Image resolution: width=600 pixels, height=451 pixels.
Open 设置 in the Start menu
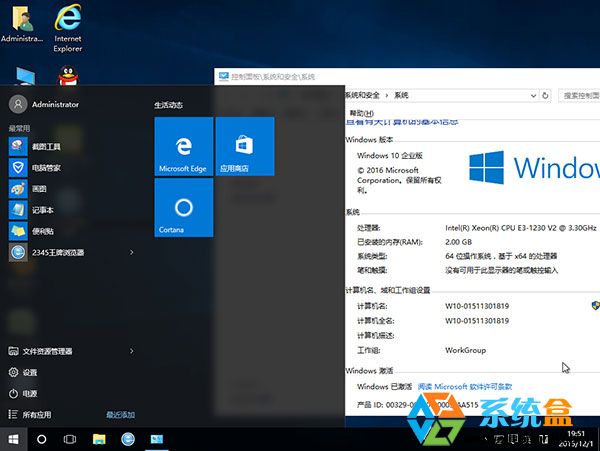tap(23, 372)
